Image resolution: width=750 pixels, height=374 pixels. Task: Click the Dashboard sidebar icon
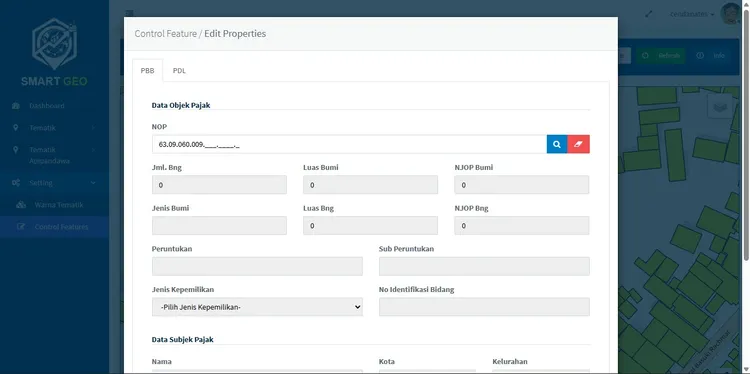pyautogui.click(x=16, y=106)
